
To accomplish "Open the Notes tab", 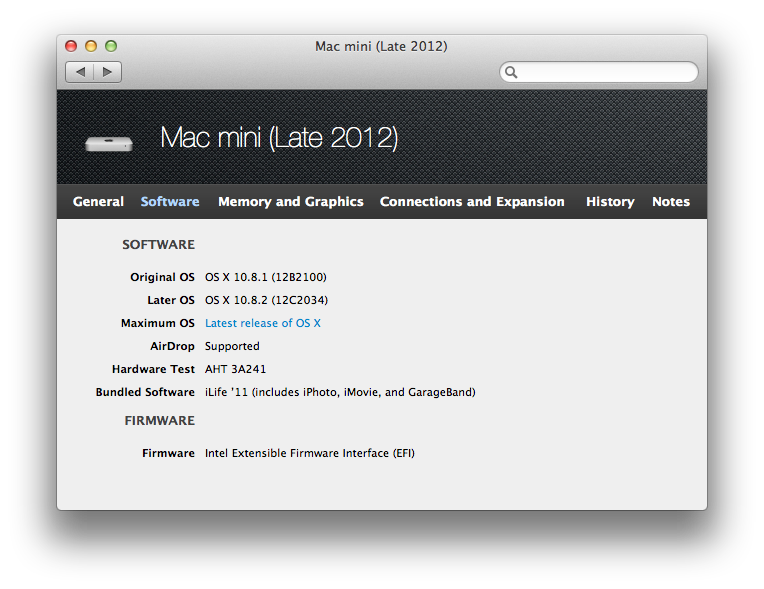I will pos(671,202).
